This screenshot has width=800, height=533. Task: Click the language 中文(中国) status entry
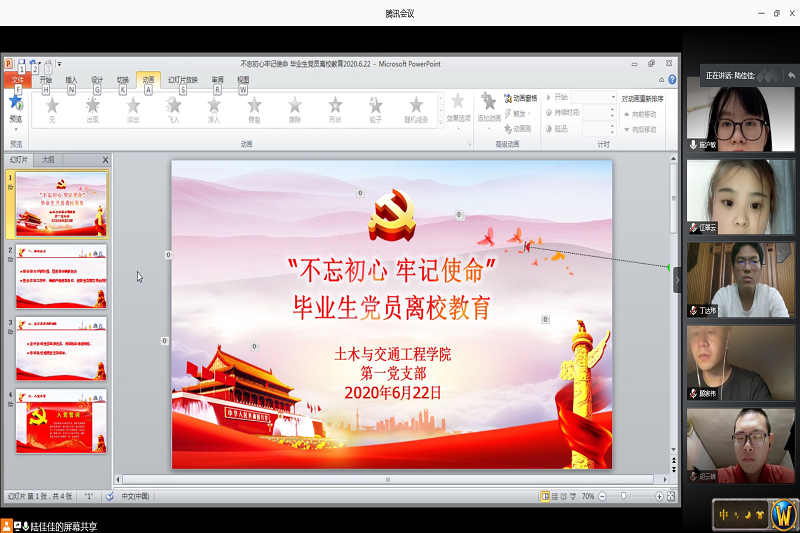[x=135, y=496]
